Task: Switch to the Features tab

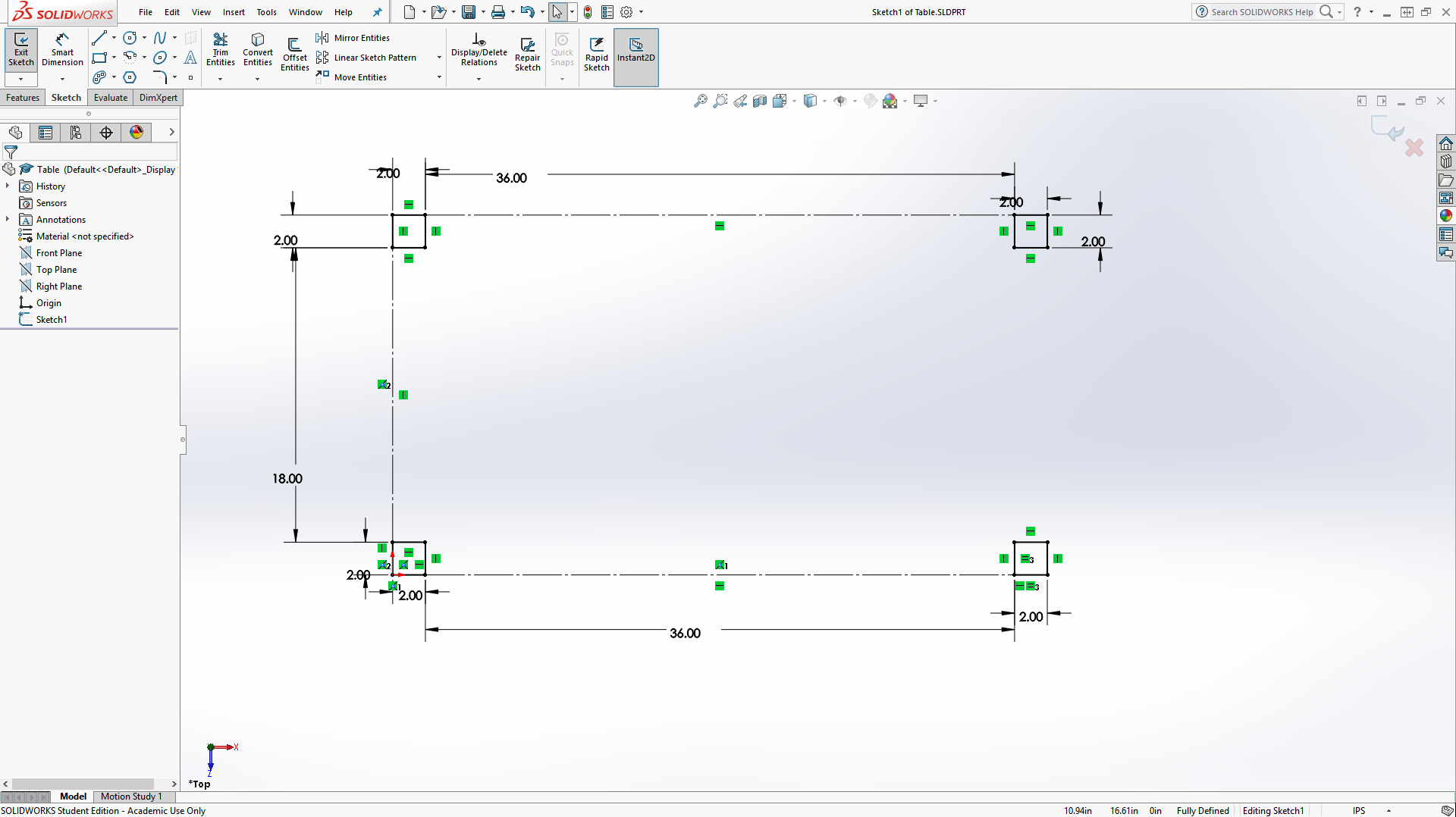Action: tap(23, 98)
